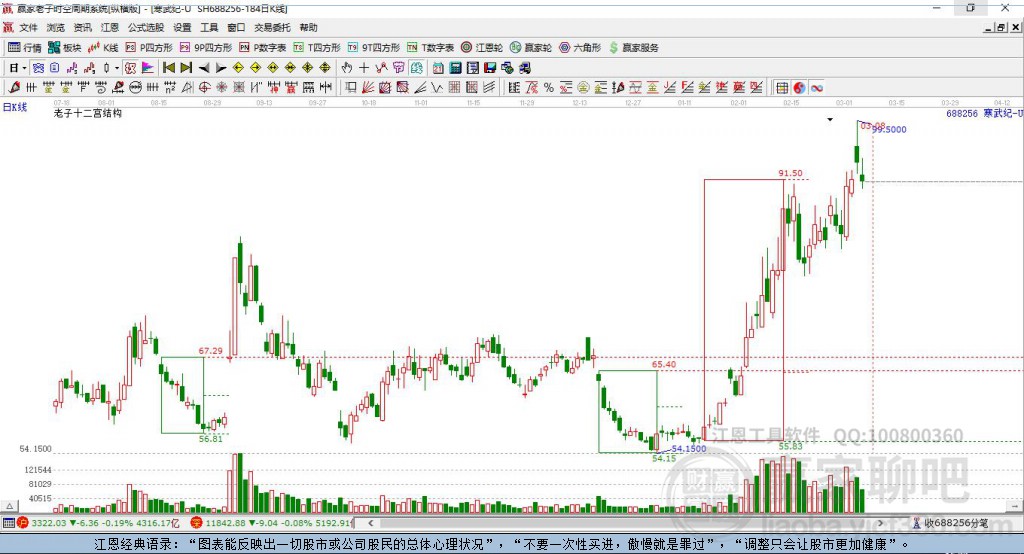The width and height of the screenshot is (1024, 554).
Task: Open the calculator icon
Action: pos(455,68)
